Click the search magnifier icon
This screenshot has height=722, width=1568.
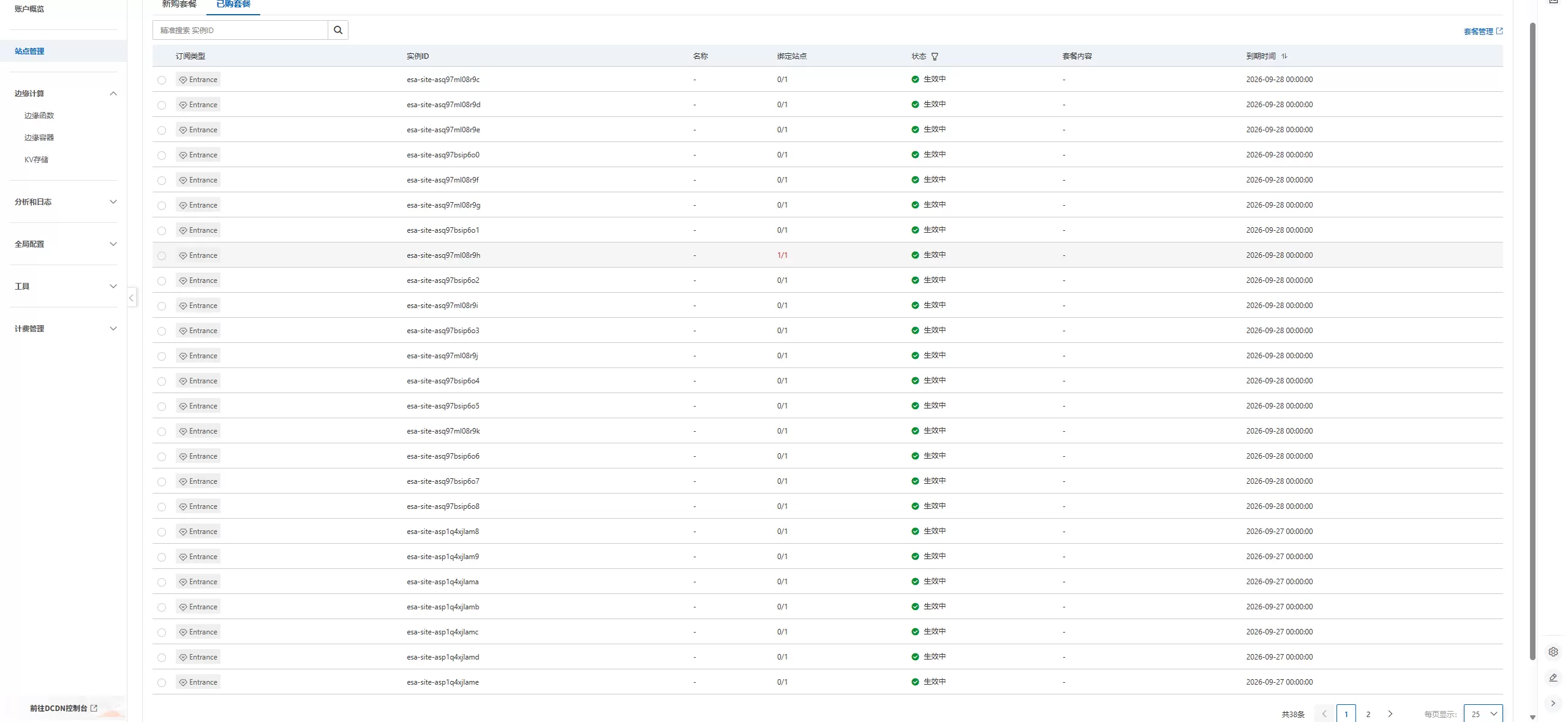tap(337, 30)
